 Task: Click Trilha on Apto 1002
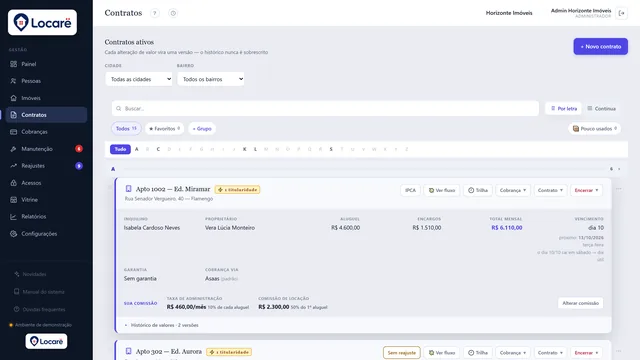[x=478, y=190]
